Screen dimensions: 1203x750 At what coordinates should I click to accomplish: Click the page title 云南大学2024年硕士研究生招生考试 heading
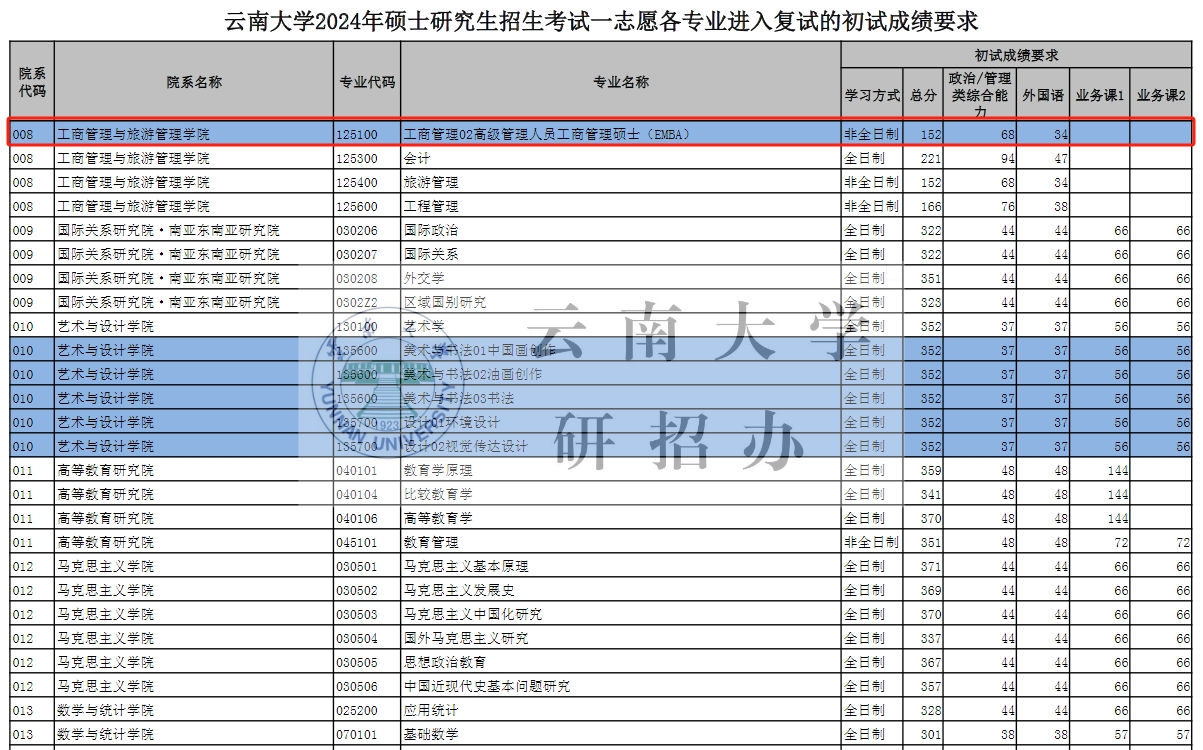[x=601, y=20]
